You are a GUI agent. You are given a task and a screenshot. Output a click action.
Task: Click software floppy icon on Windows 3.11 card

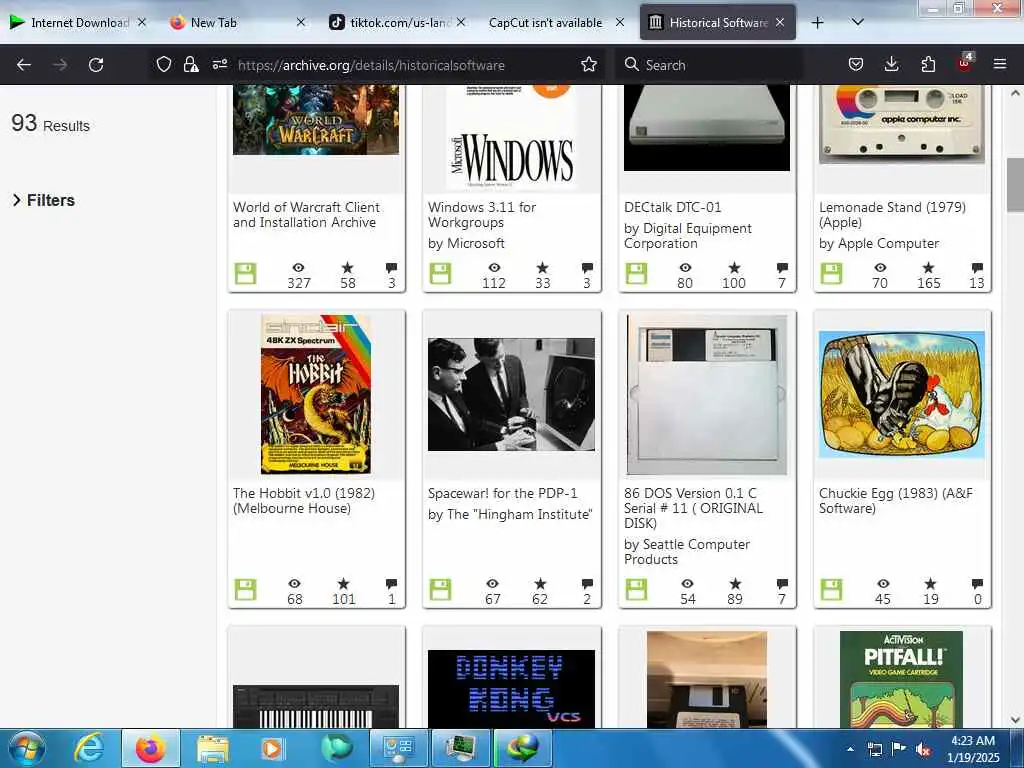[x=440, y=274]
